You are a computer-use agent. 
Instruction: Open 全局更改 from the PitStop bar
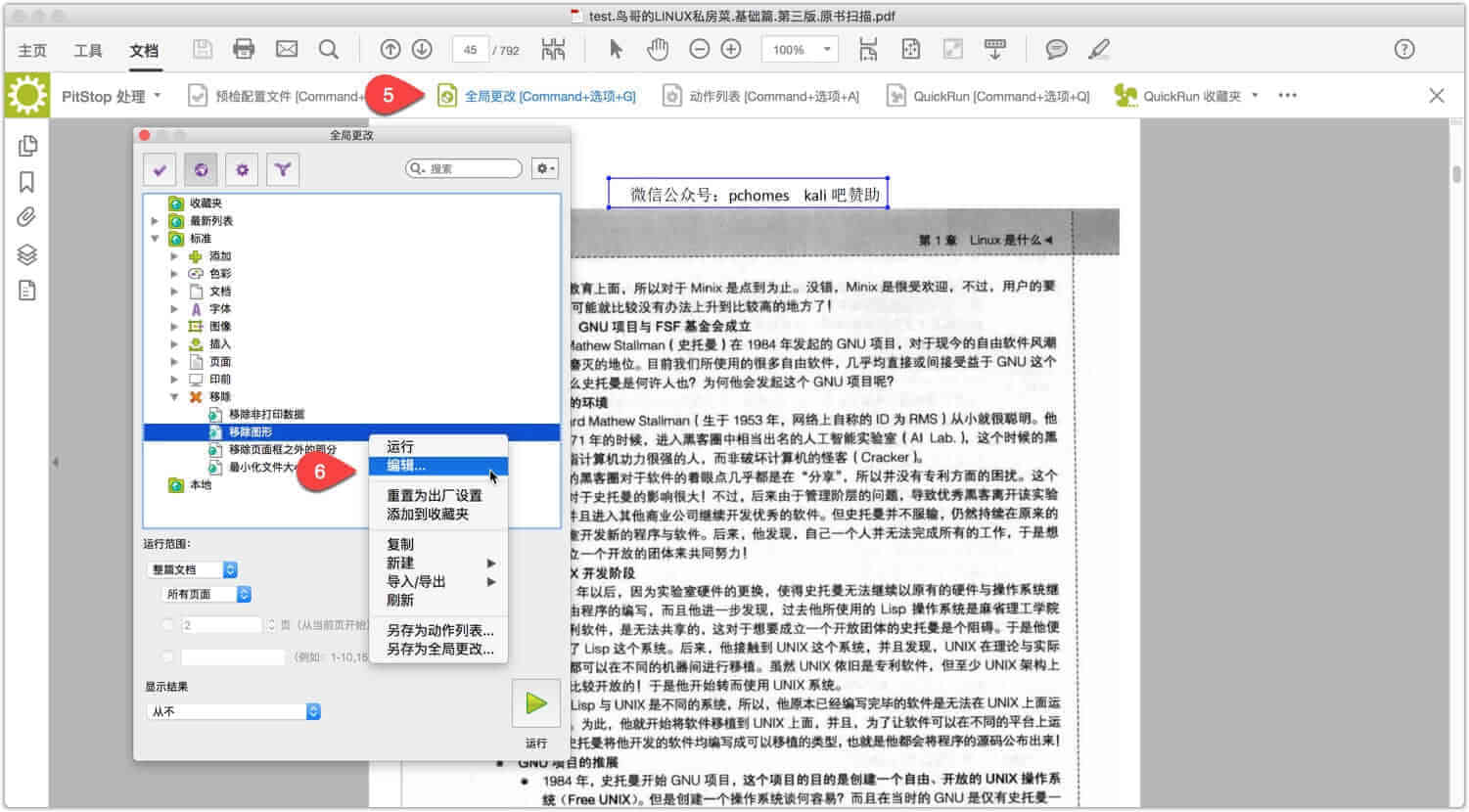pyautogui.click(x=536, y=96)
